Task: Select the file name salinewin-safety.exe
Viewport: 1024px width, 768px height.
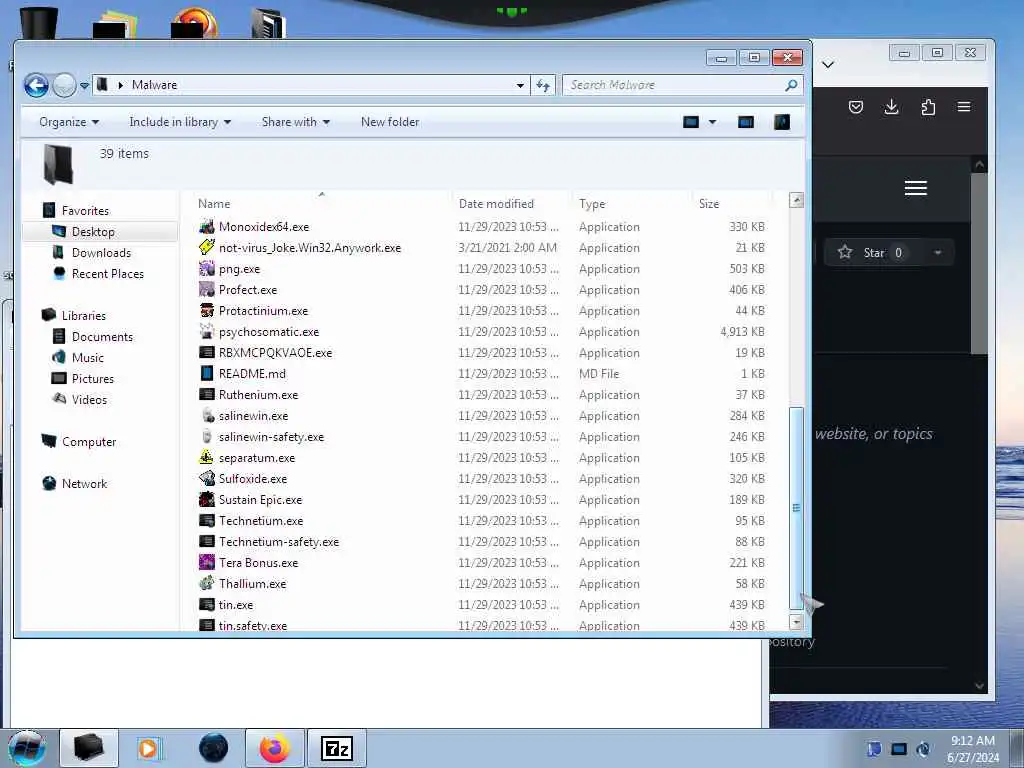Action: tap(271, 437)
